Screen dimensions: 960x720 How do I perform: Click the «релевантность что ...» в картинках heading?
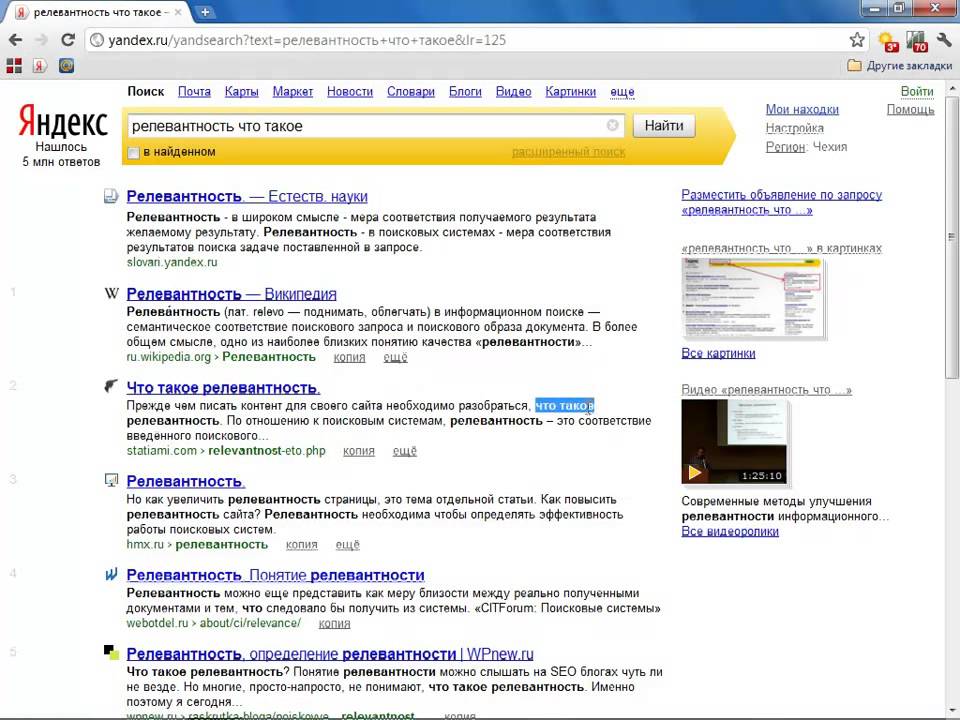coord(781,248)
